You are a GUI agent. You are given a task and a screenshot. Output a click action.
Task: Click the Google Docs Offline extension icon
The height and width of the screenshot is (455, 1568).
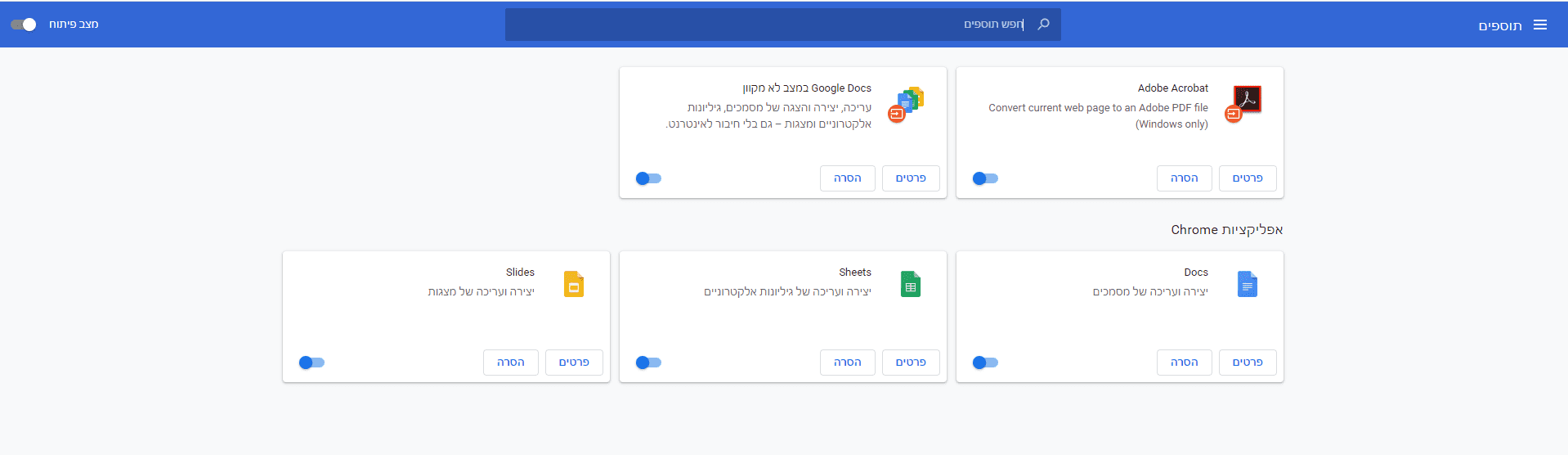[907, 103]
